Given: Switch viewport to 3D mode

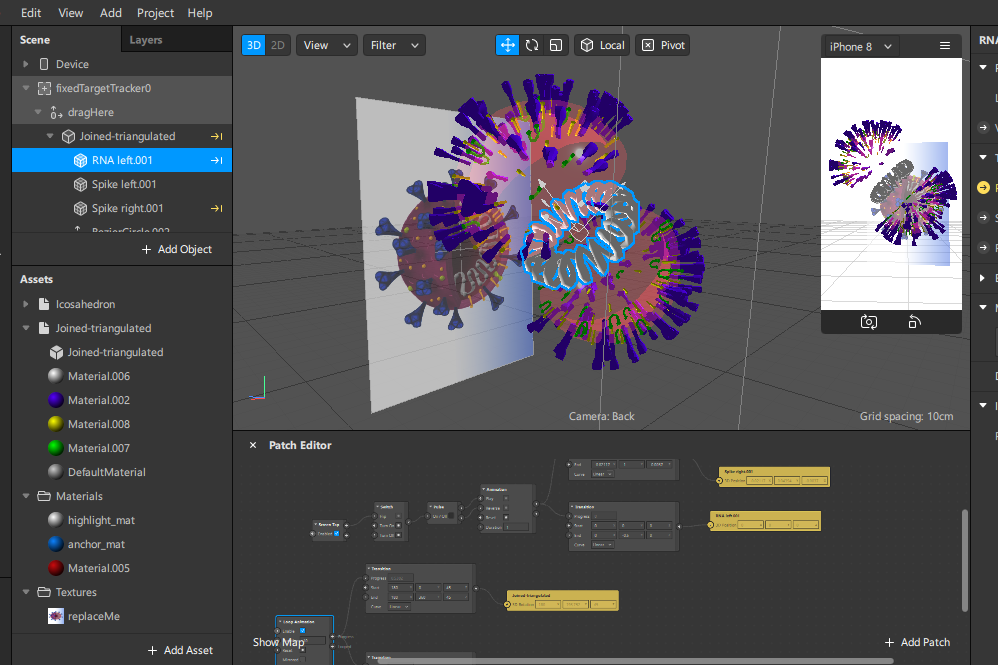Looking at the screenshot, I should coord(253,45).
